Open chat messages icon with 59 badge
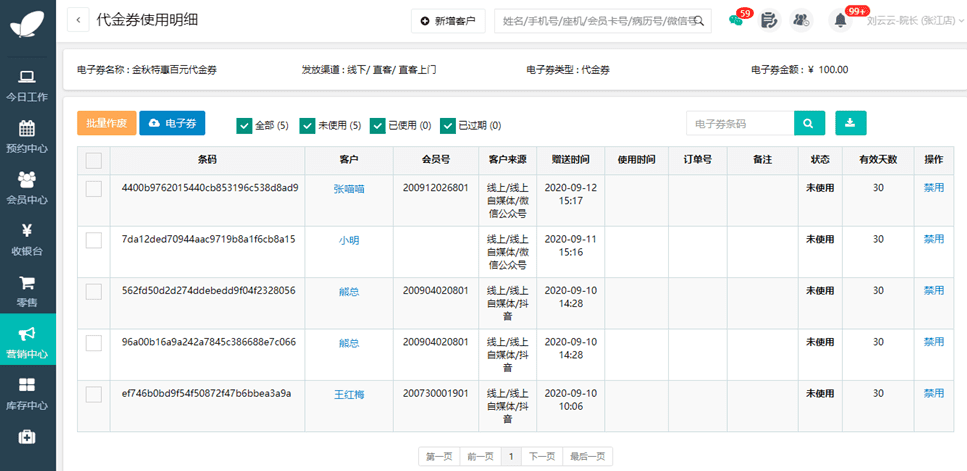The width and height of the screenshot is (967, 471). tap(736, 20)
